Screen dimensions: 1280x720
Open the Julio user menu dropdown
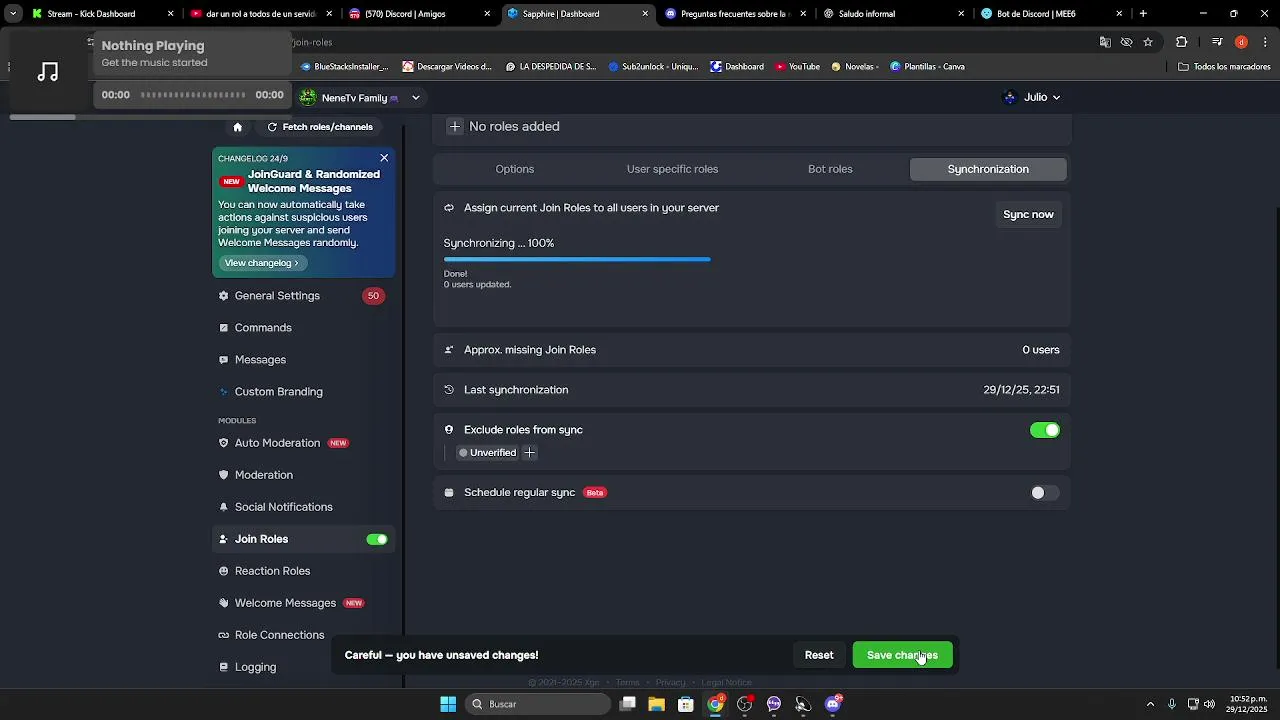[x=1032, y=97]
